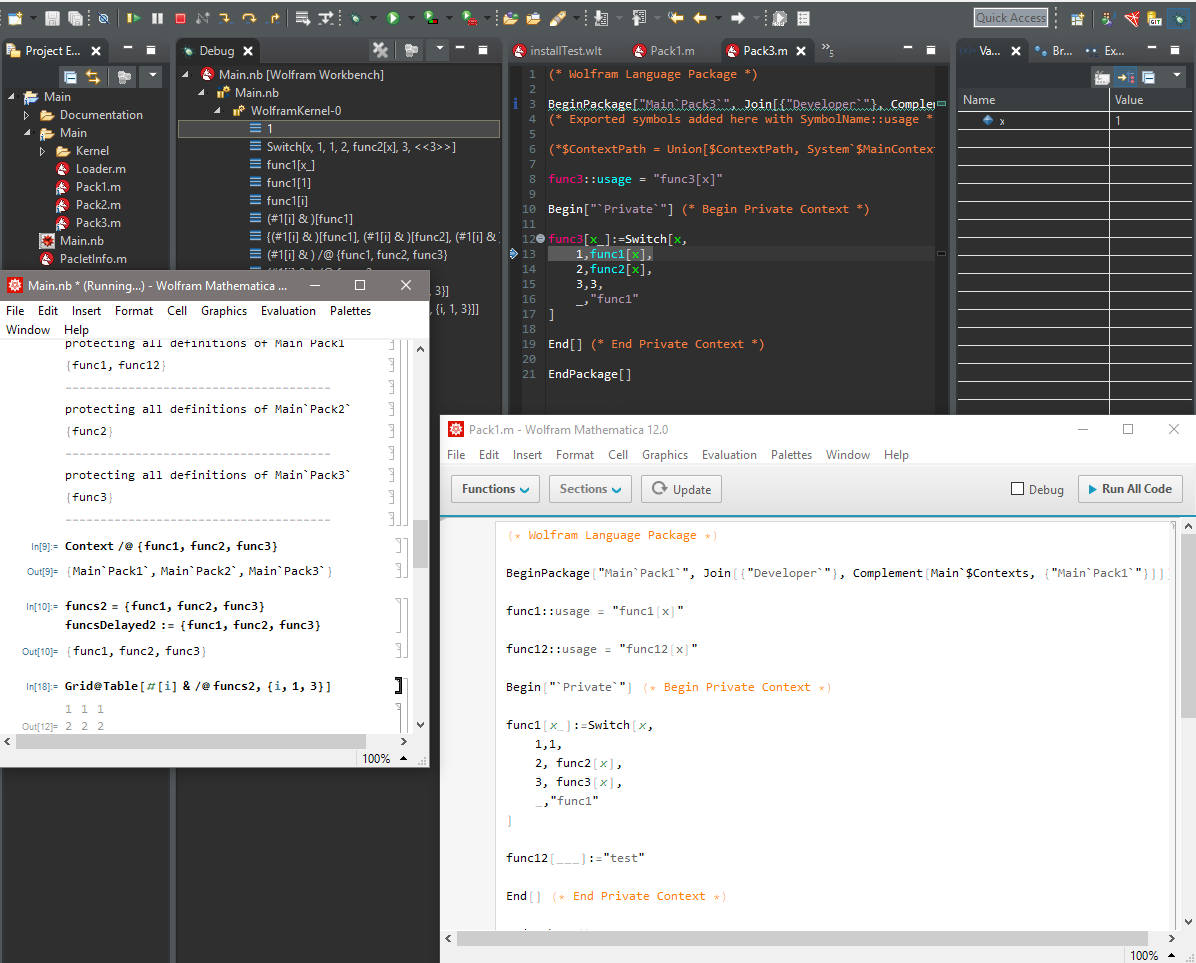Click the Step Return icon

pyautogui.click(x=274, y=18)
